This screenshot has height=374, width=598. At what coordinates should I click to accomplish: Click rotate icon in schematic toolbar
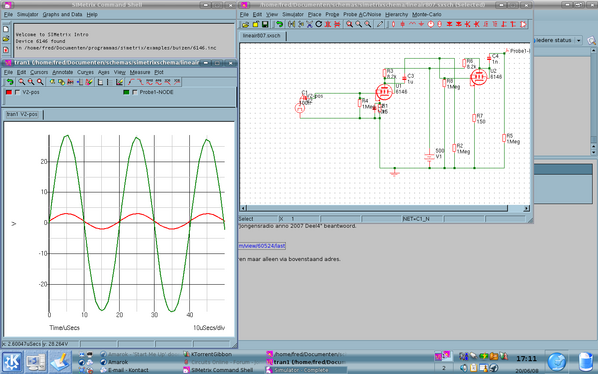pyautogui.click(x=318, y=24)
